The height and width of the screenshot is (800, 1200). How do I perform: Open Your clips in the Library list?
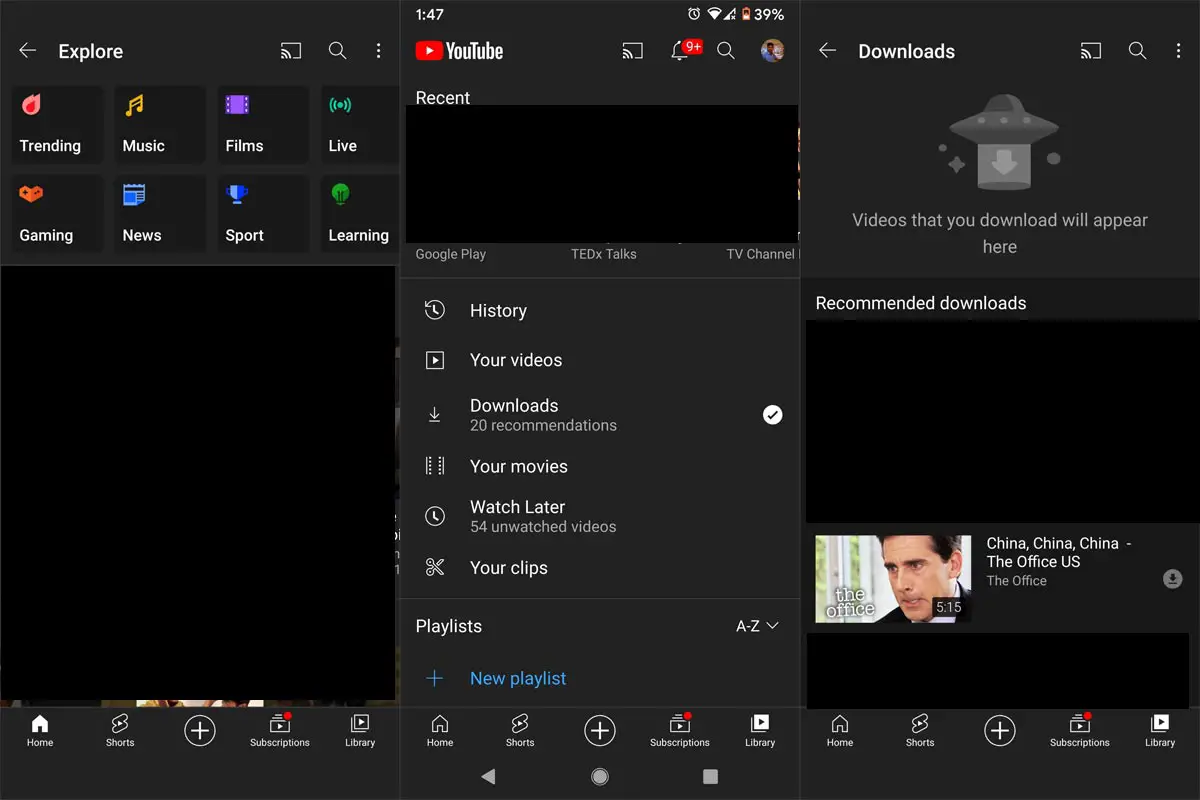[x=600, y=567]
